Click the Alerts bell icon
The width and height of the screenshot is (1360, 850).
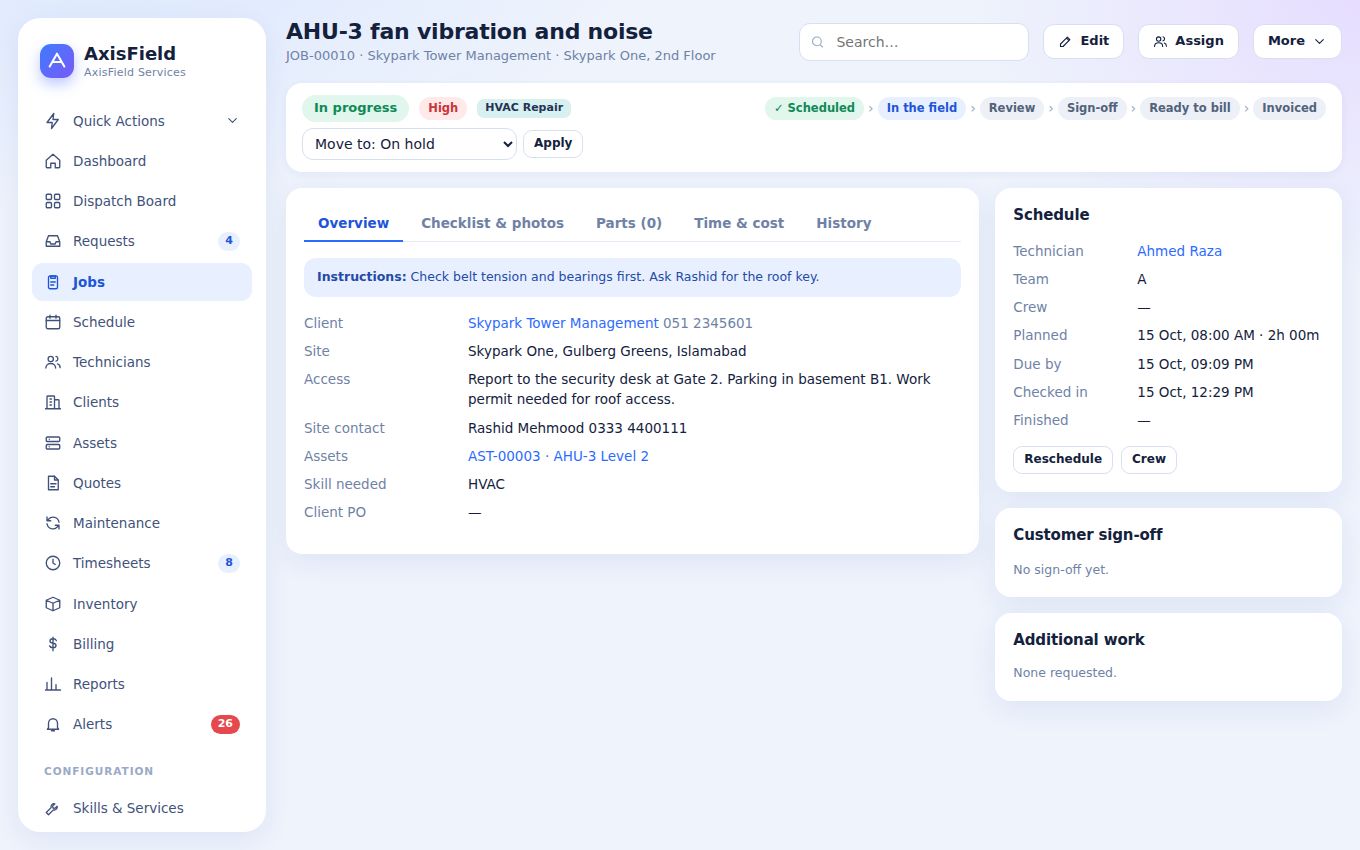pos(53,724)
